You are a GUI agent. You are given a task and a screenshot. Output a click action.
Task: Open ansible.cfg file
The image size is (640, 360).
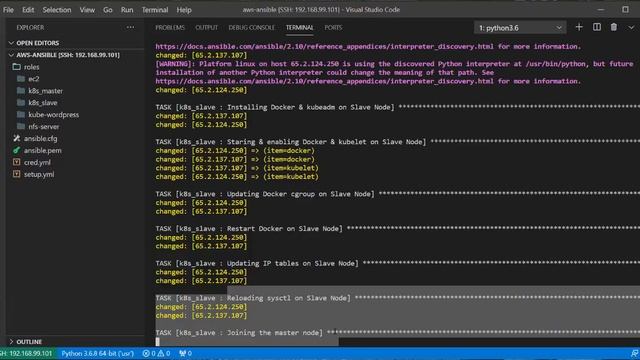40,139
